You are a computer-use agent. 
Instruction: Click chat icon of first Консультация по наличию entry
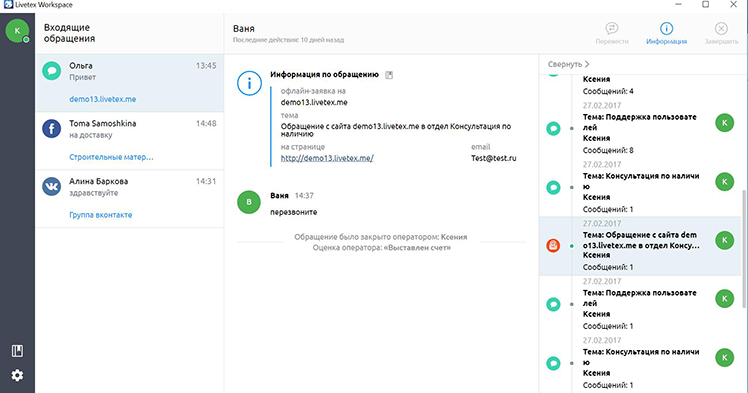[553, 187]
